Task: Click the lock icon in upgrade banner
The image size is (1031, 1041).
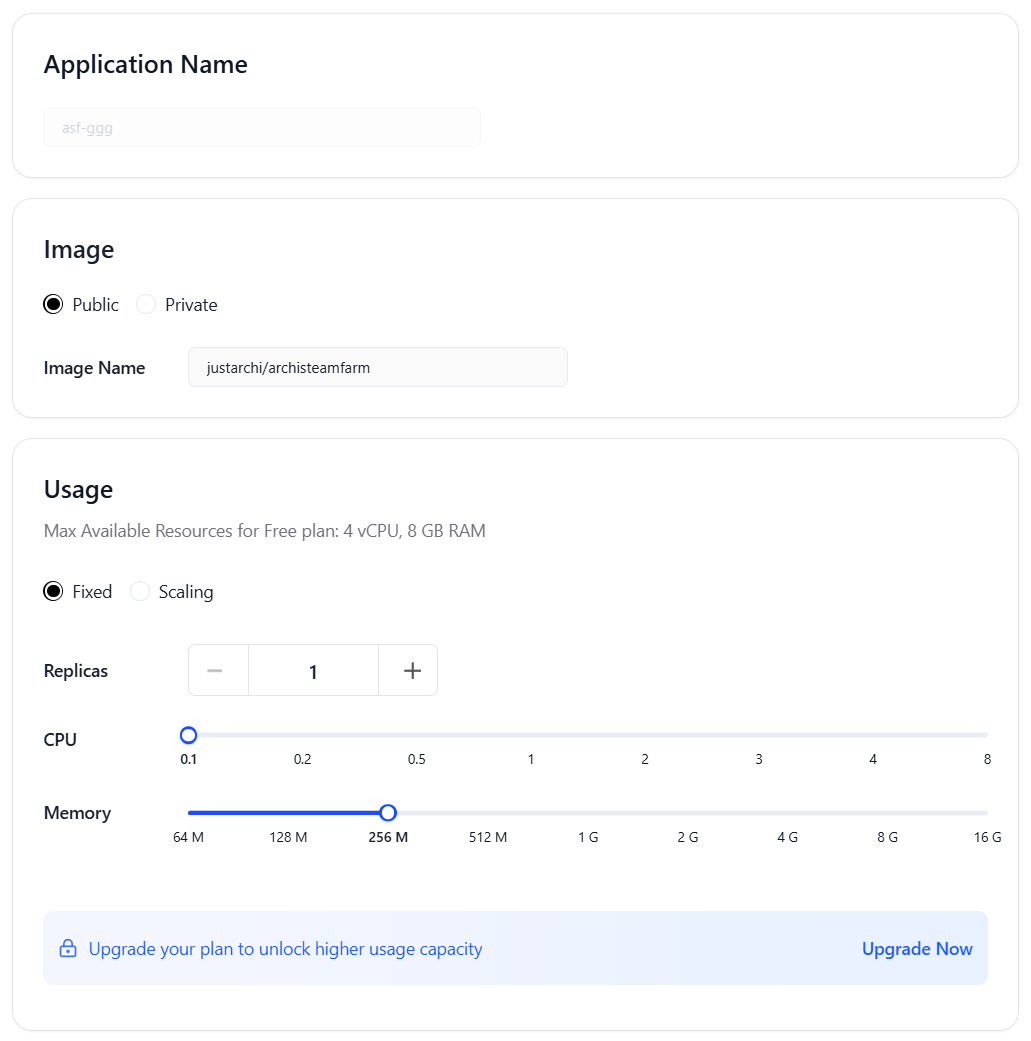Action: (68, 949)
